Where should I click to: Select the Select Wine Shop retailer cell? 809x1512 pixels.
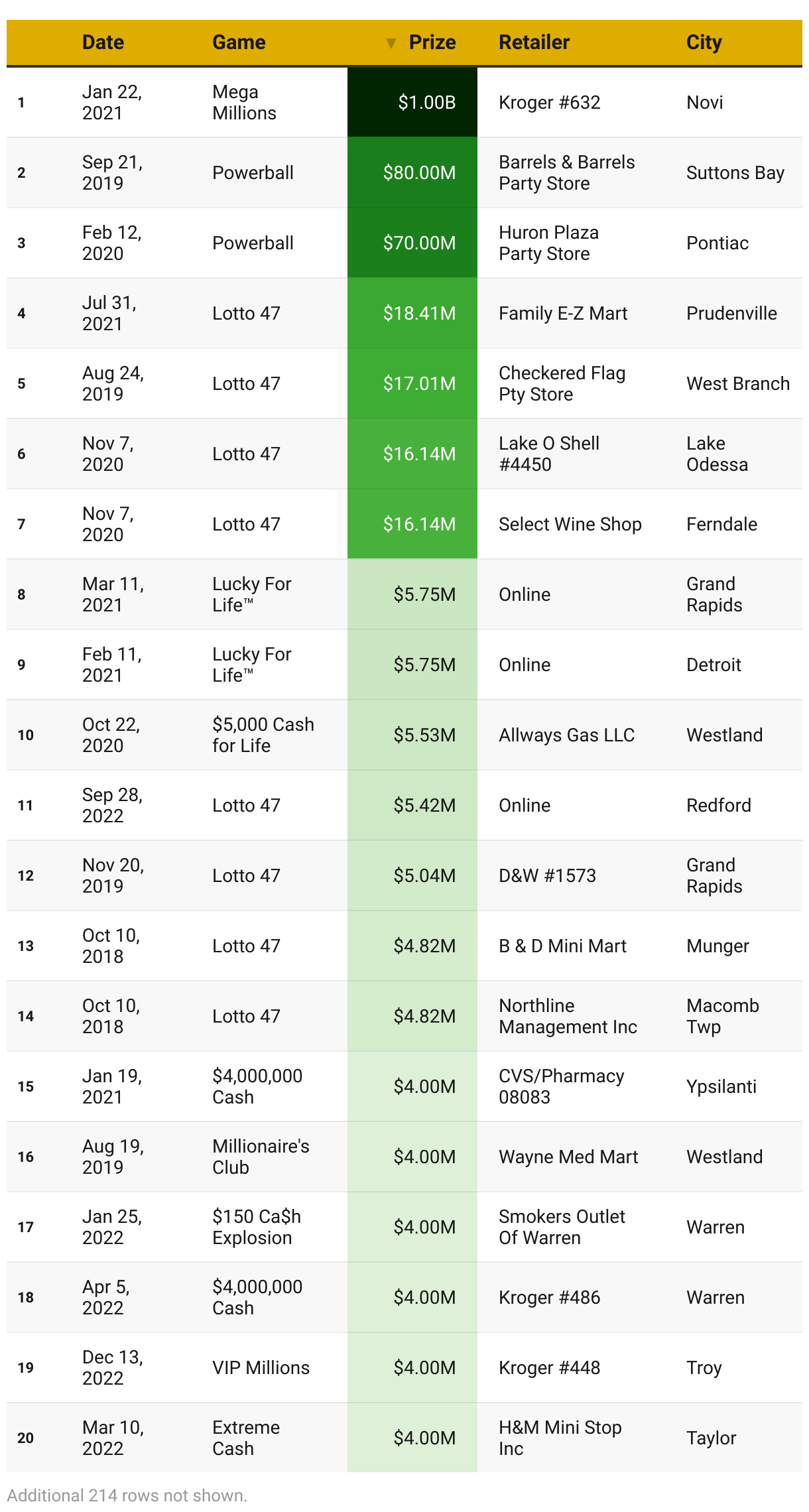tap(570, 525)
